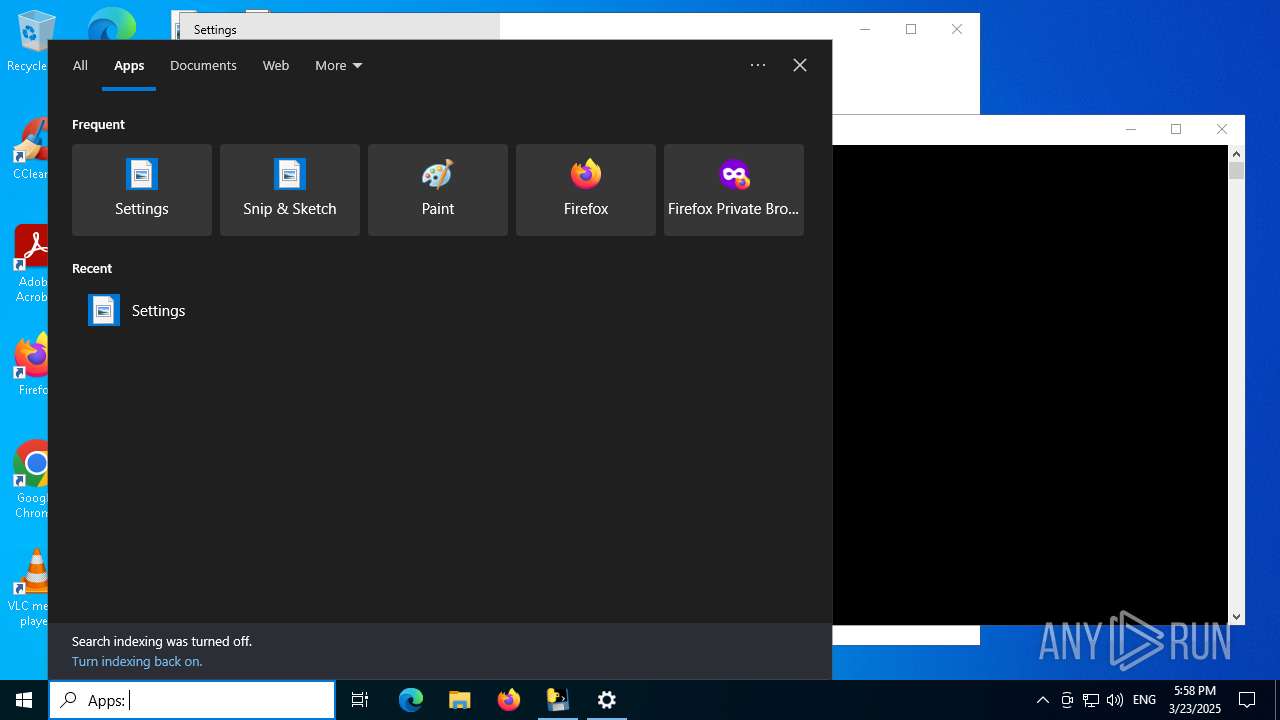1280x720 pixels.
Task: Switch to Documents search tab
Action: click(x=203, y=65)
